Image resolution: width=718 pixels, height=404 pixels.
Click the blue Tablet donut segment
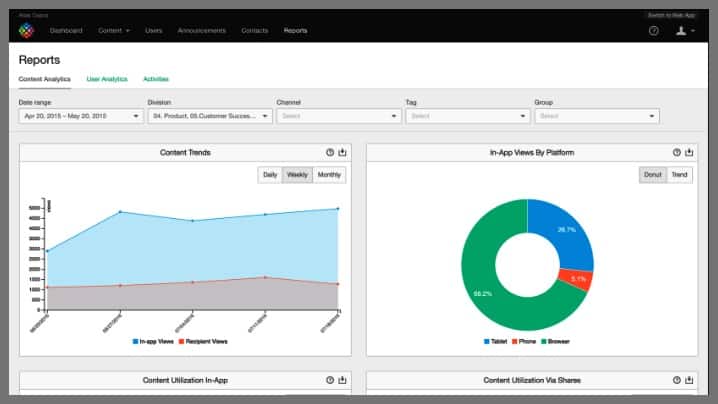[563, 232]
